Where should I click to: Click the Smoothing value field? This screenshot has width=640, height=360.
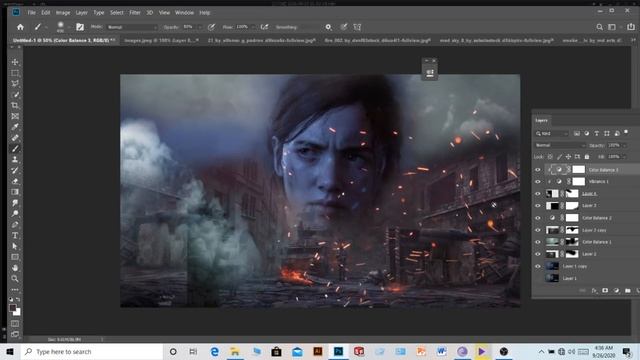coord(310,27)
